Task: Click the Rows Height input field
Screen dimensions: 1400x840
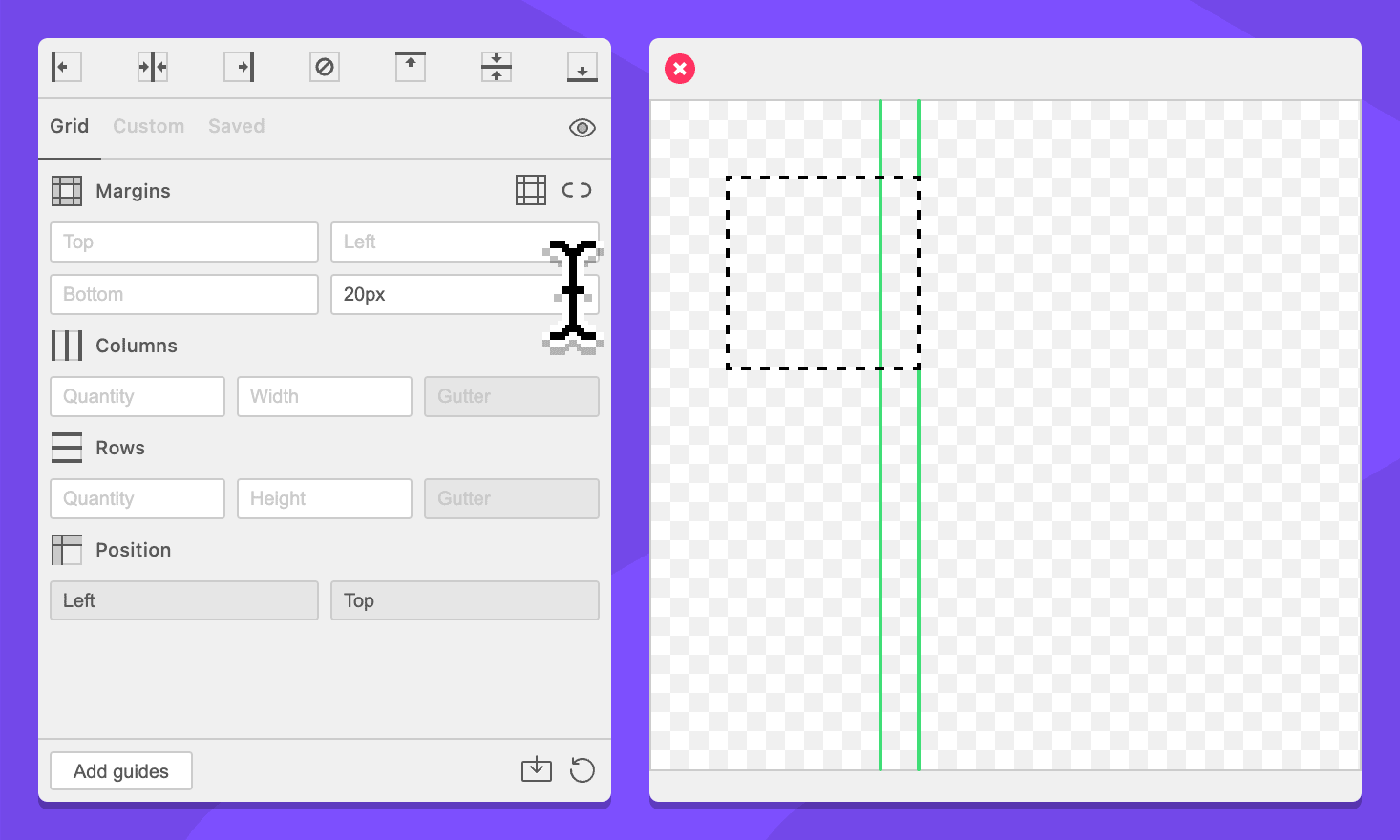Action: [x=325, y=498]
